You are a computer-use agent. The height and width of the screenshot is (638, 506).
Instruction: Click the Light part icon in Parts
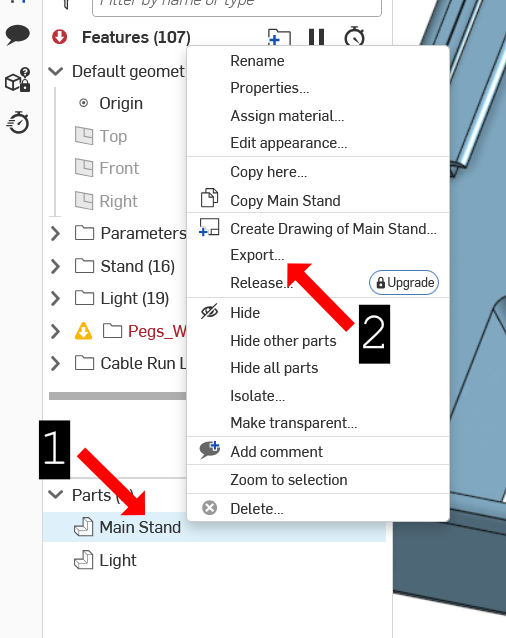tap(84, 559)
